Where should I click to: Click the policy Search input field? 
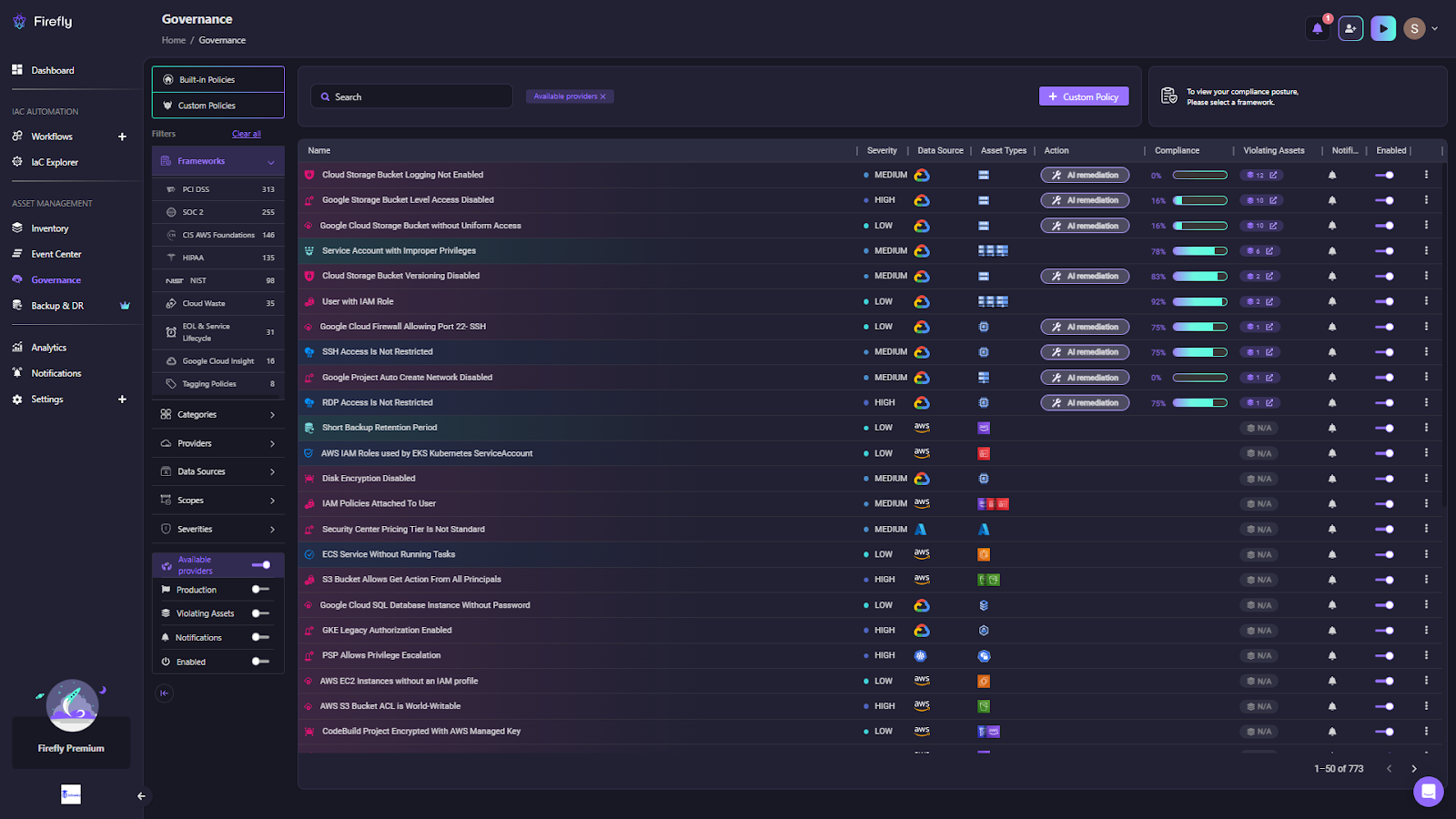pos(411,96)
